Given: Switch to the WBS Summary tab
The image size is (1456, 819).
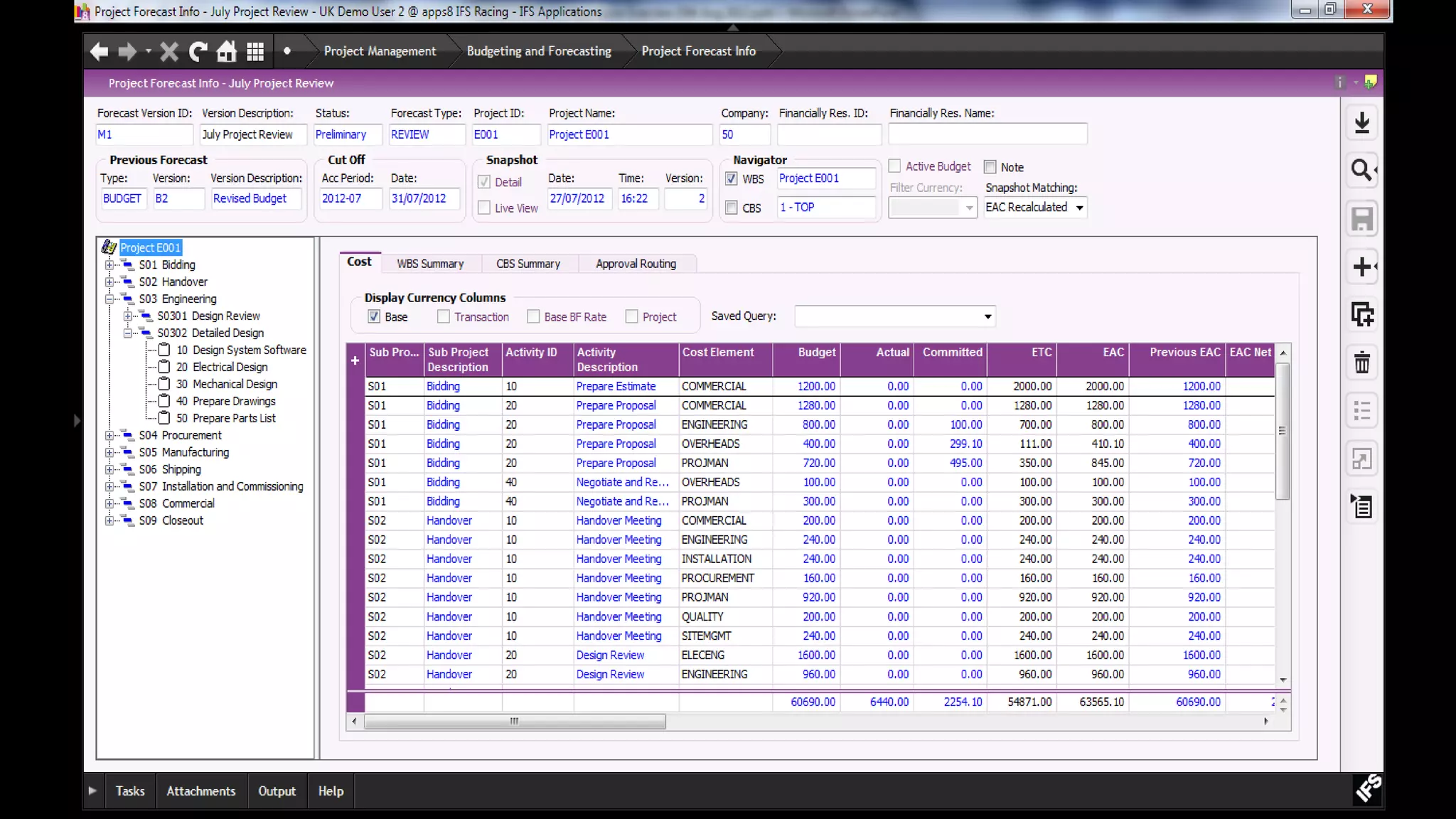Looking at the screenshot, I should pyautogui.click(x=429, y=264).
